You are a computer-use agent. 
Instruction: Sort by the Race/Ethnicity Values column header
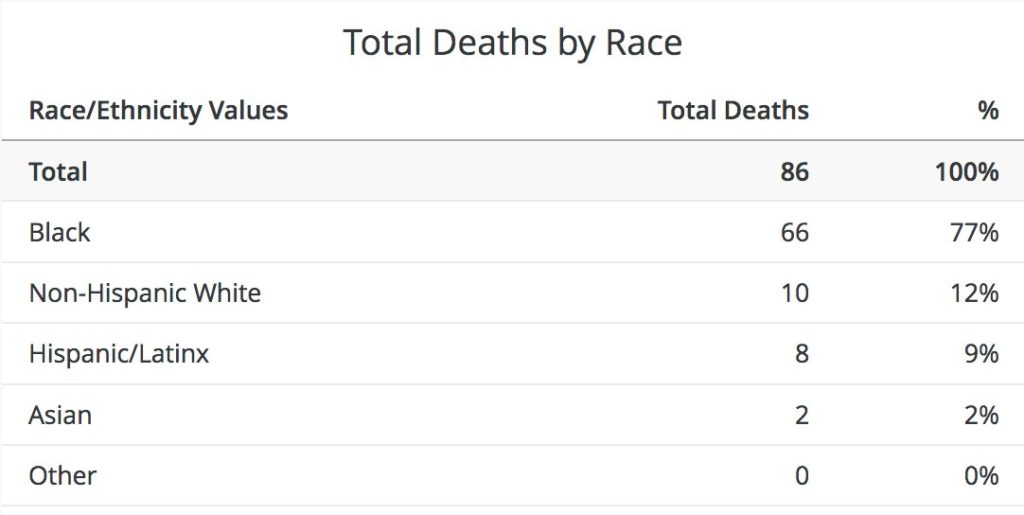(x=158, y=110)
